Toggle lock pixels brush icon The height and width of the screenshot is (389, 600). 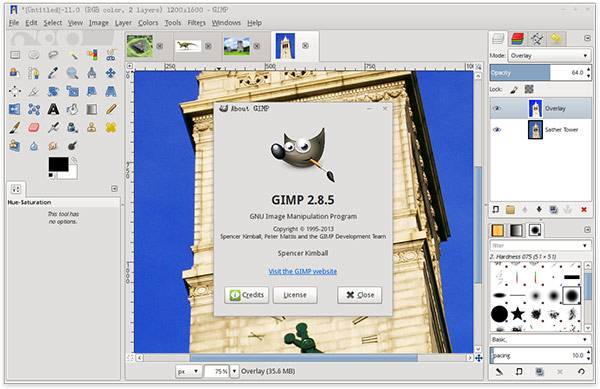[514, 90]
